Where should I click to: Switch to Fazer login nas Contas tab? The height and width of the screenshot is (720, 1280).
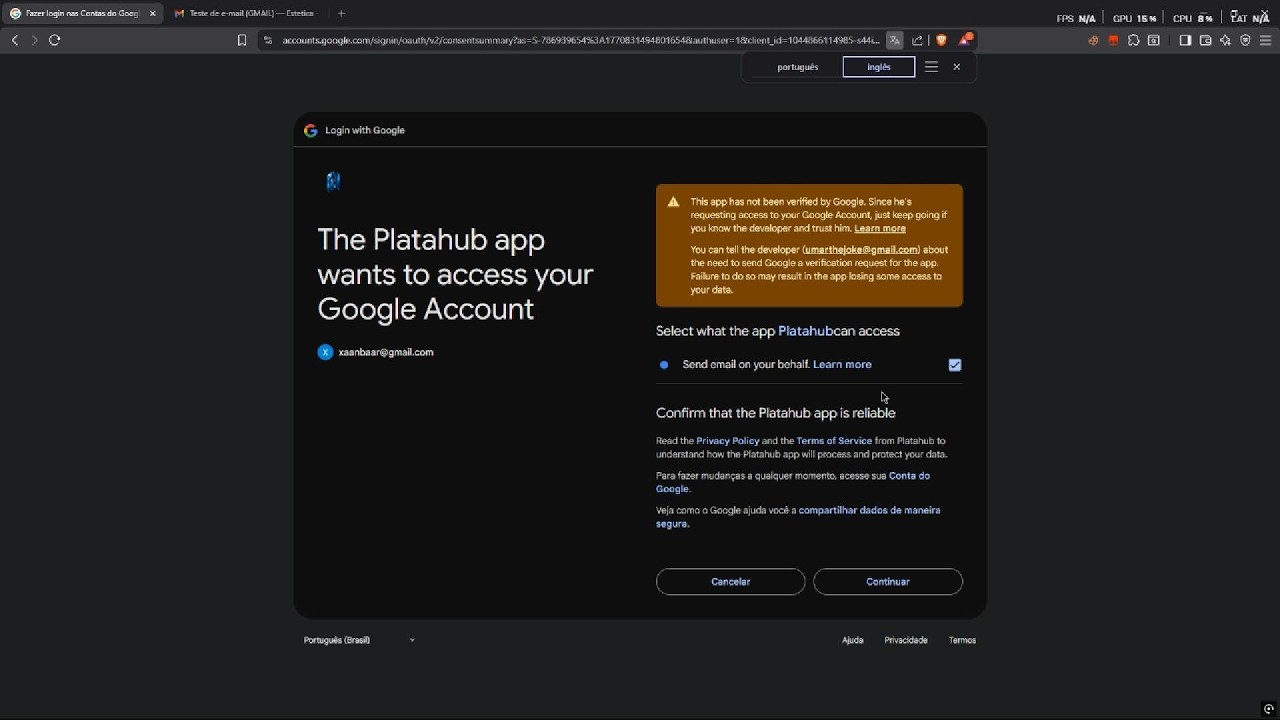tap(82, 13)
